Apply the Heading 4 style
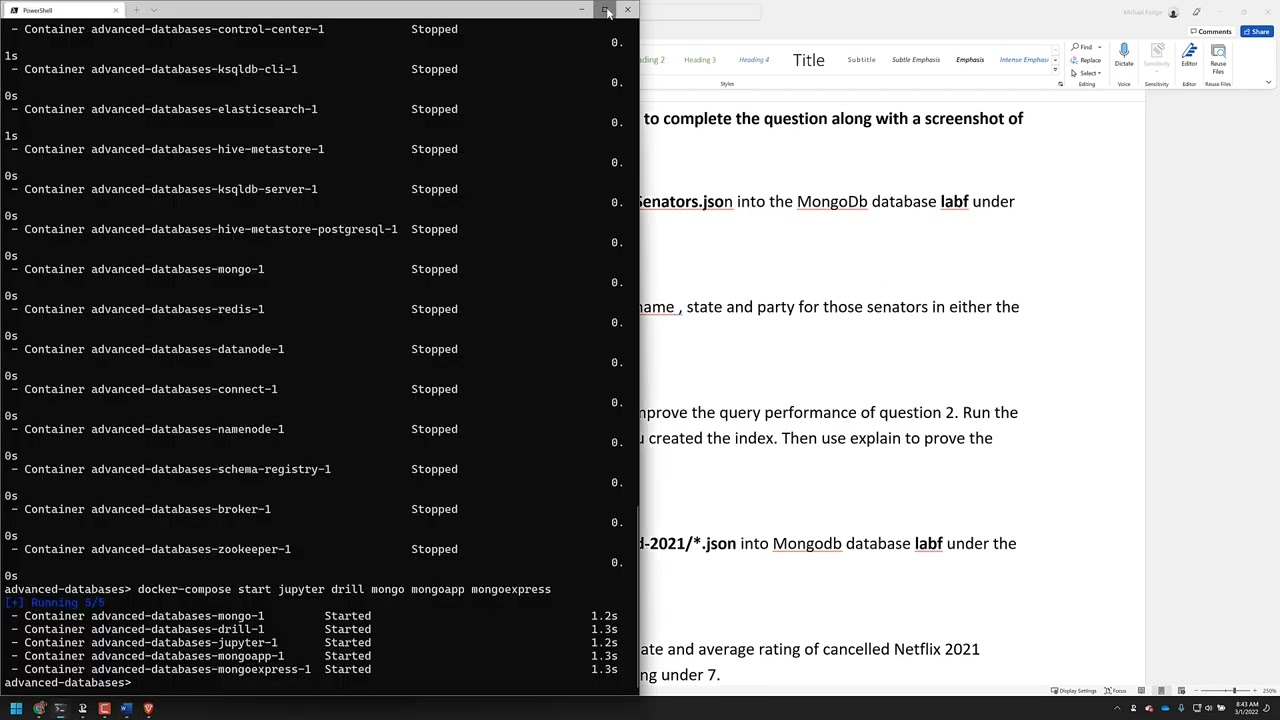 (x=753, y=60)
